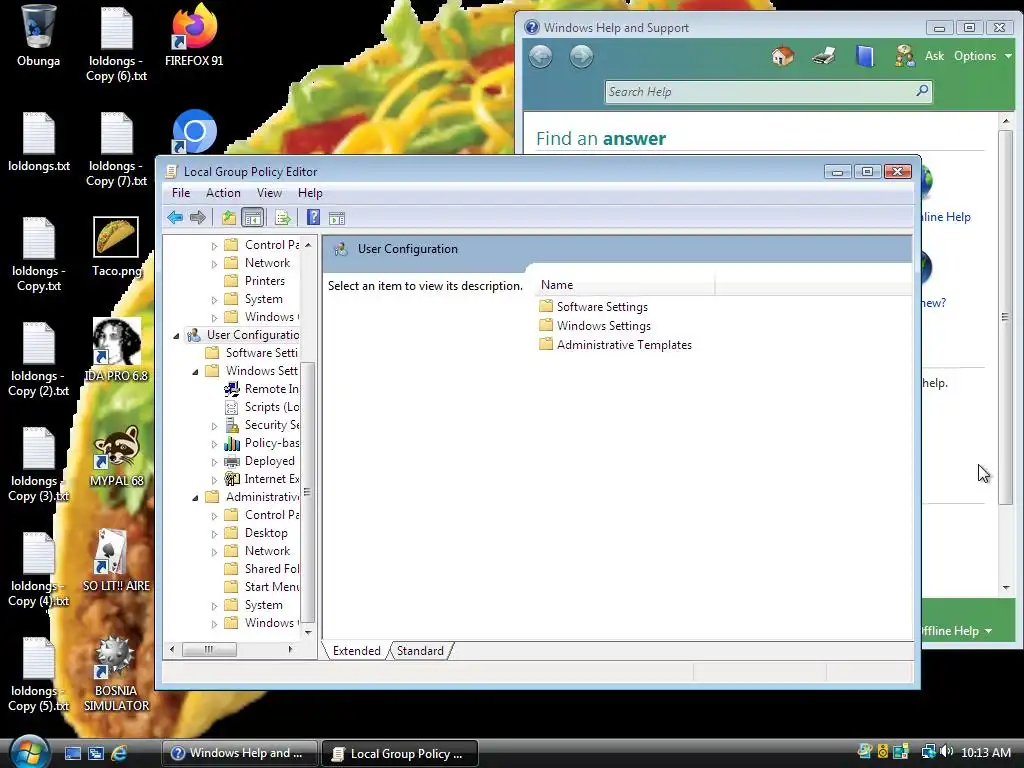Click the tree pane horizontal scrollbar thumb
The image size is (1024, 768).
[x=209, y=649]
